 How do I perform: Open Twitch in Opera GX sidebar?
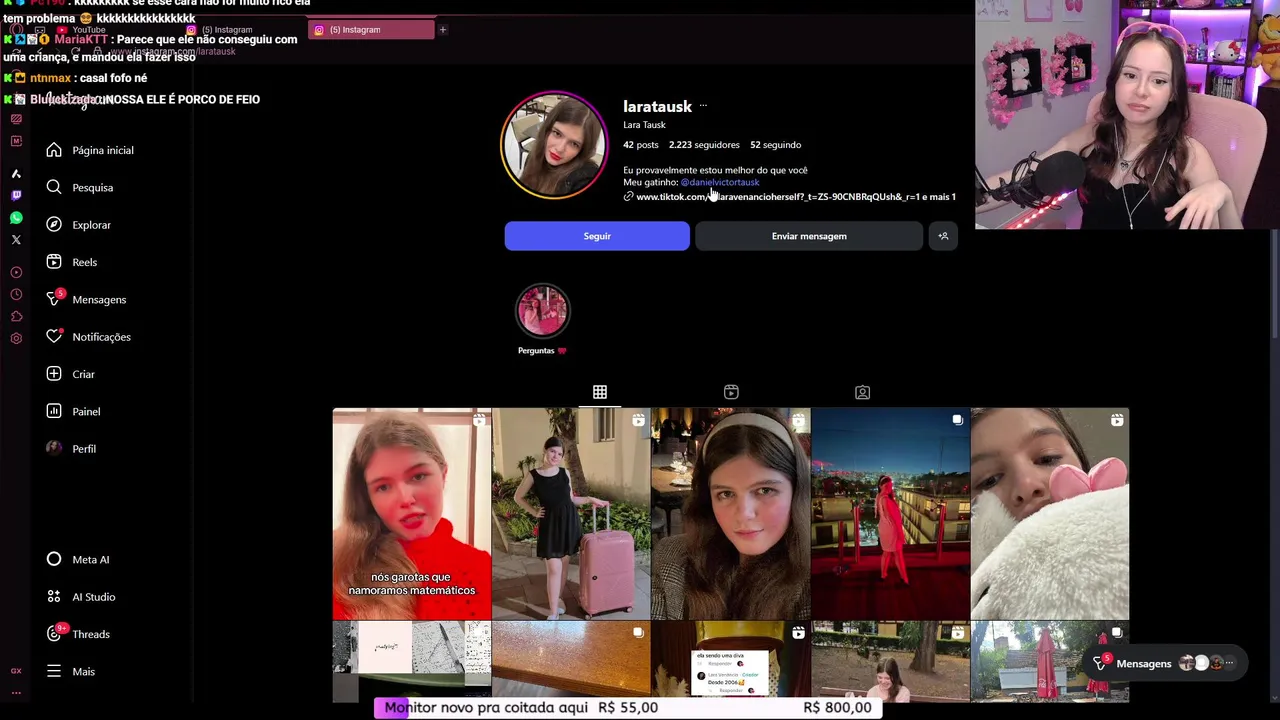[x=16, y=195]
